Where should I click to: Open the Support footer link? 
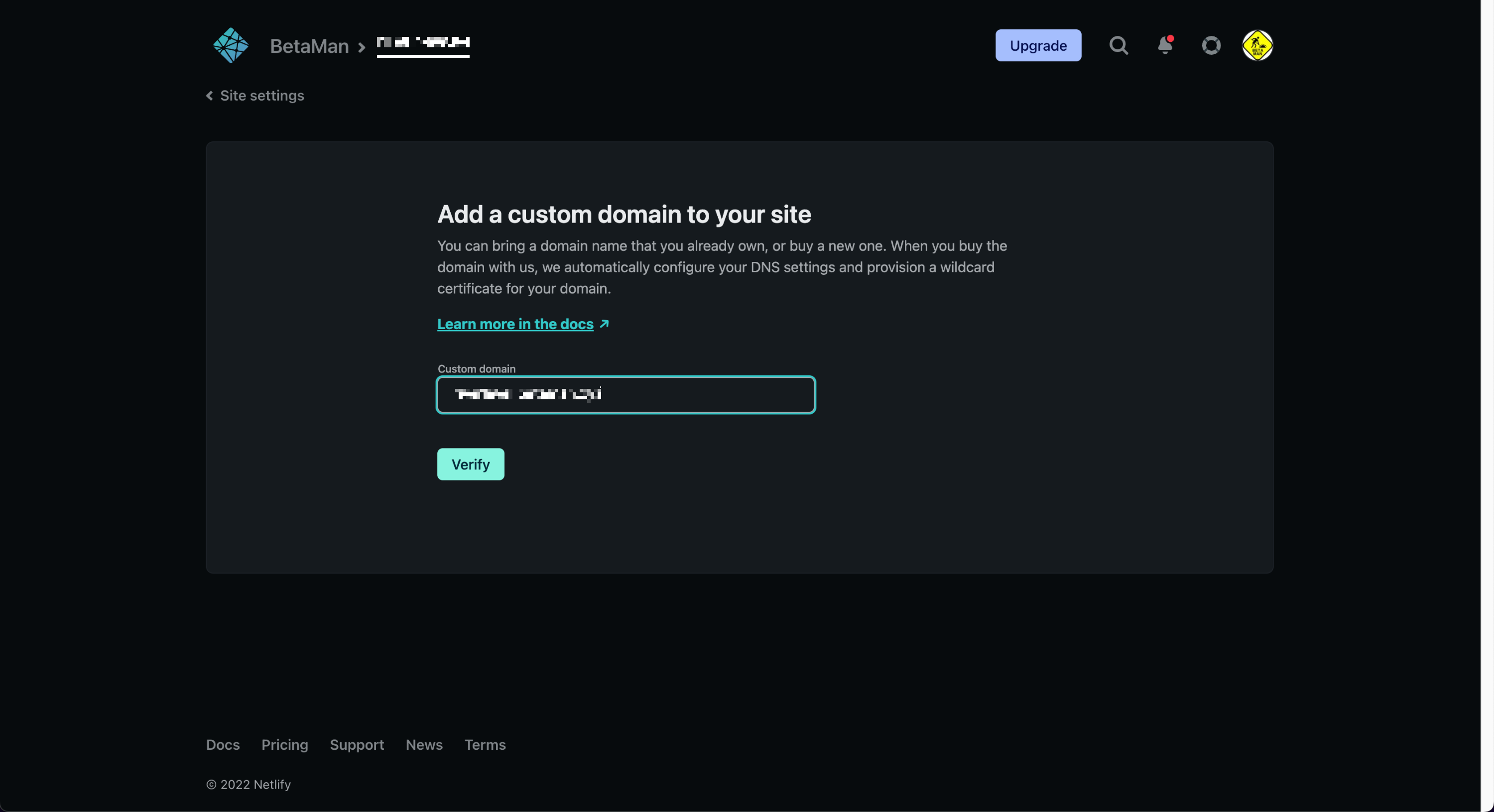357,744
